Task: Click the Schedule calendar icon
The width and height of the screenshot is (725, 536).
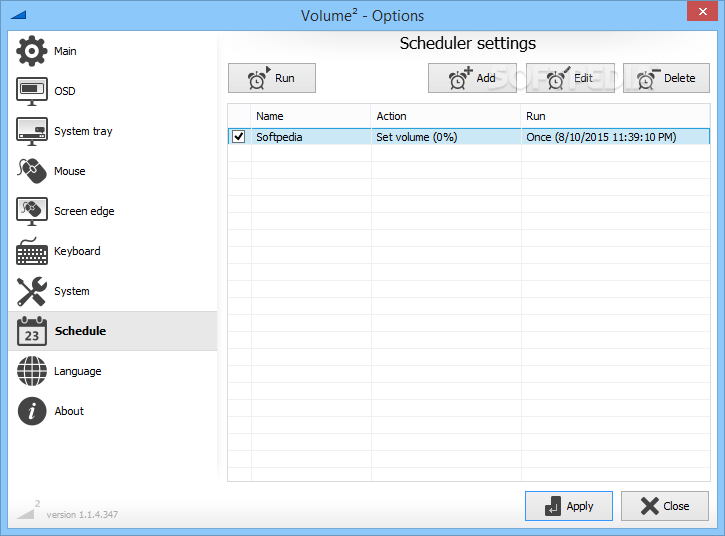Action: 31,331
